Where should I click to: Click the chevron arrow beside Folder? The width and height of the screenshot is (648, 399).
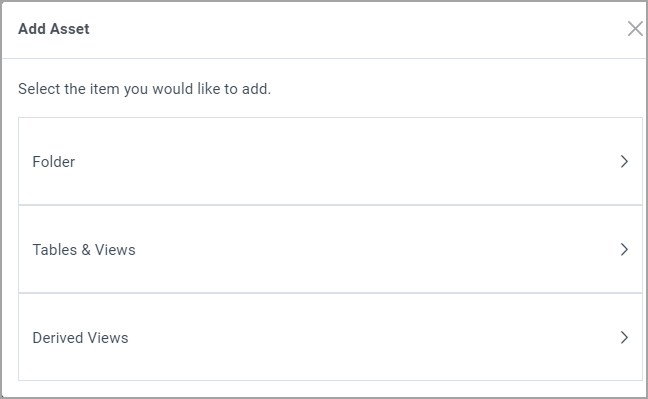[624, 161]
